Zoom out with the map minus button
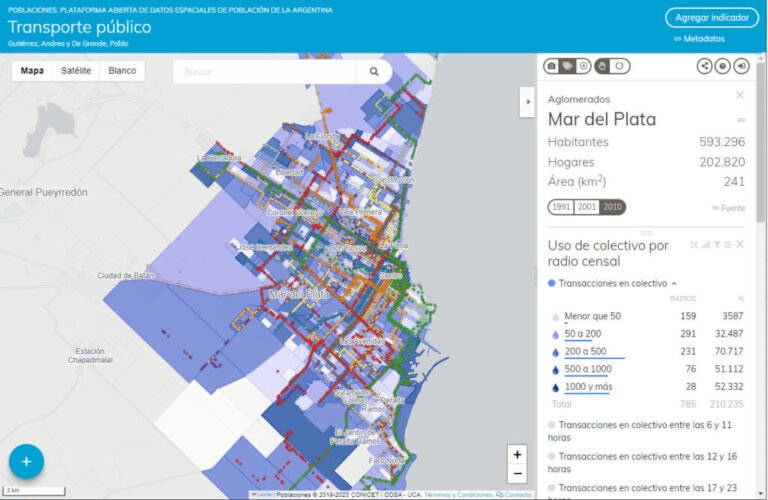 click(517, 474)
